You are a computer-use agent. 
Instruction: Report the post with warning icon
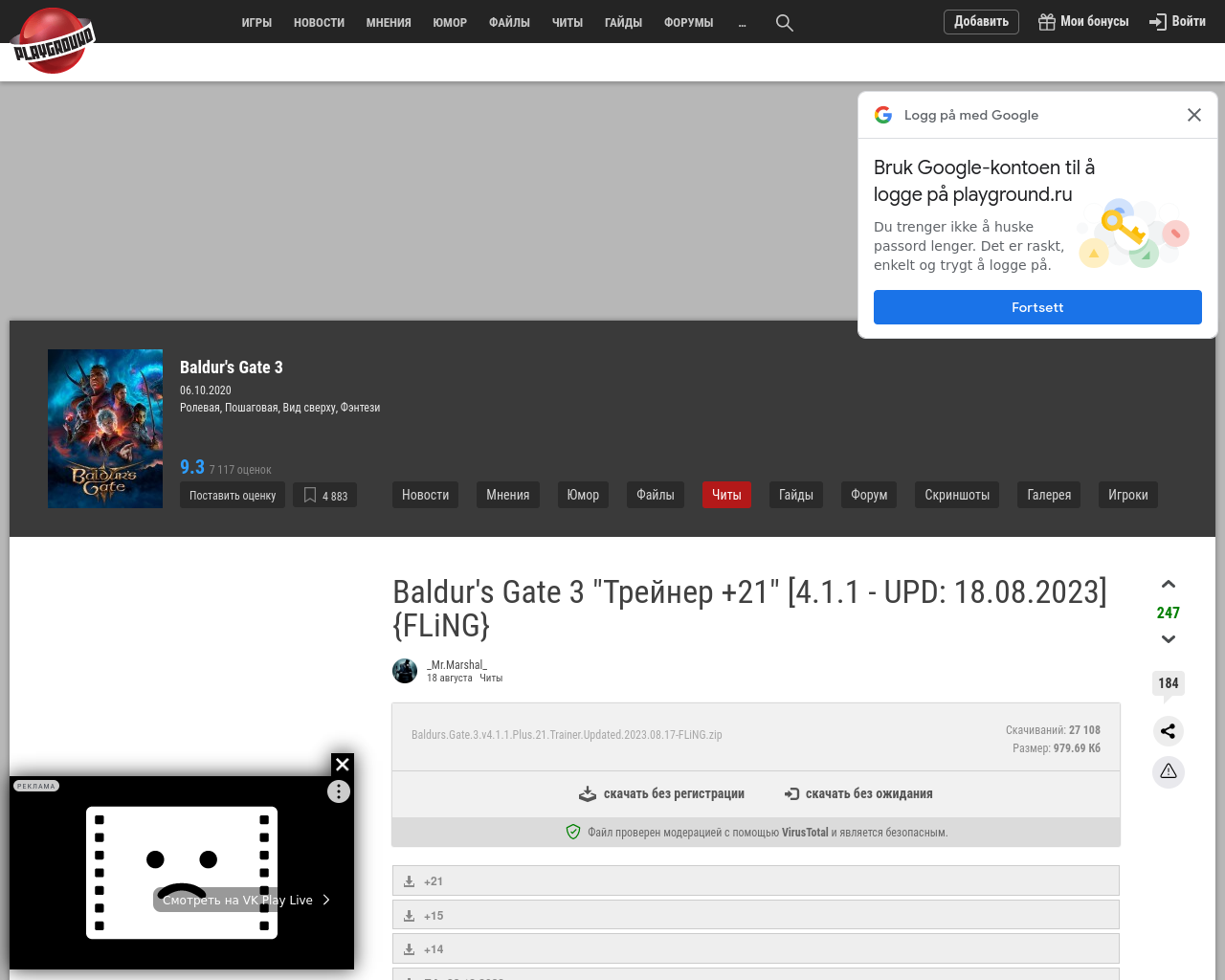tap(1169, 771)
